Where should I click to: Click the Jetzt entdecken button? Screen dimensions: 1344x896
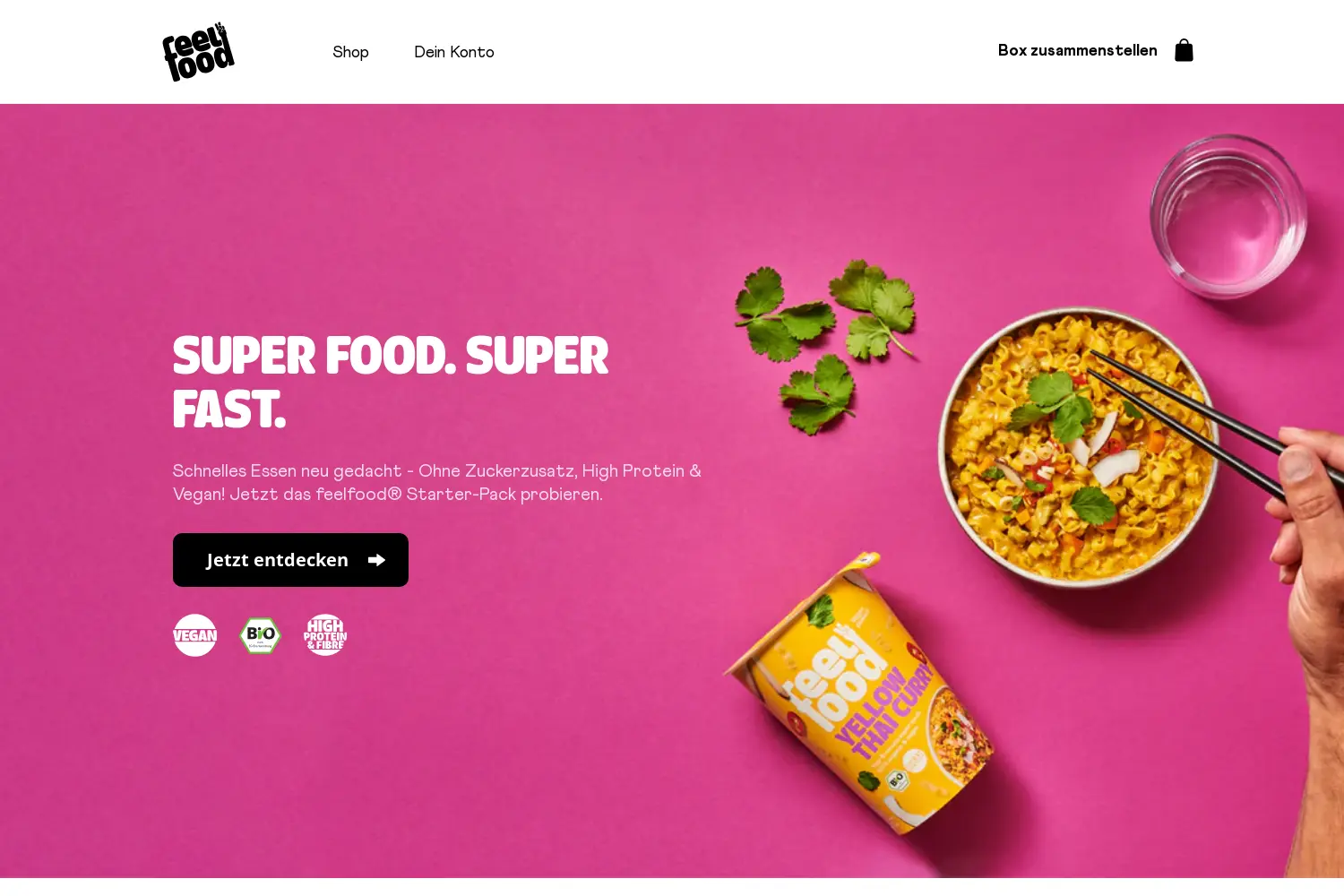tap(290, 560)
